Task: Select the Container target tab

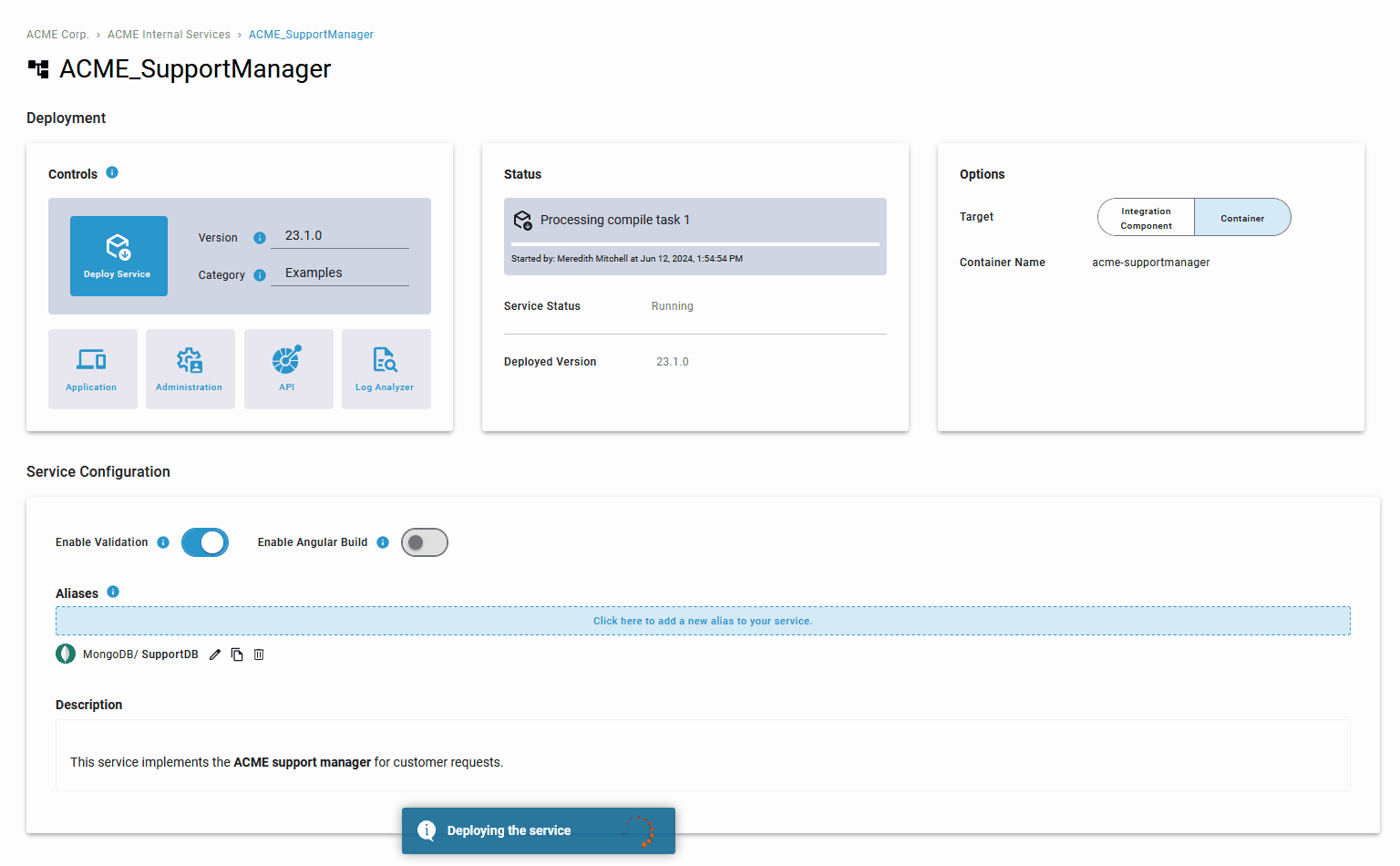Action: 1241,217
